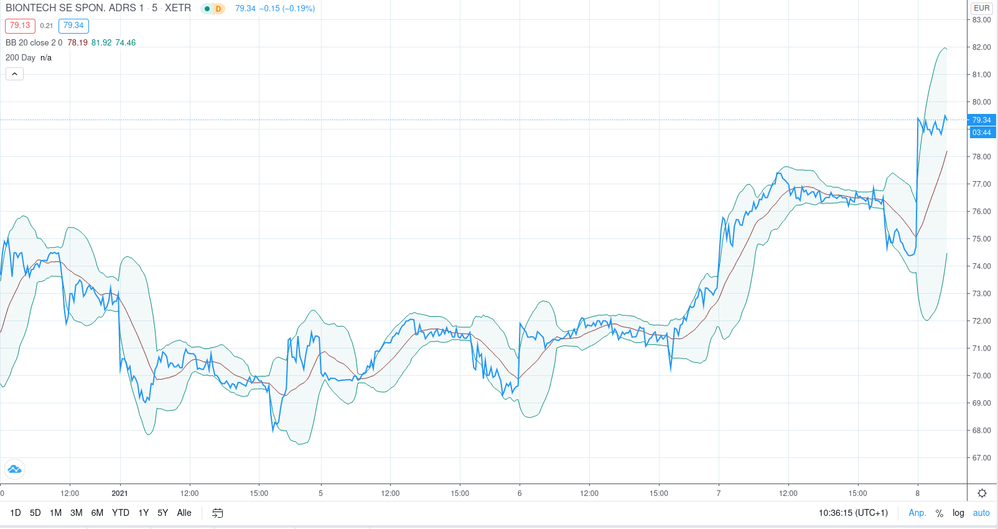The image size is (998, 529).
Task: Select the BB 20 close indicator label
Action: (x=34, y=43)
